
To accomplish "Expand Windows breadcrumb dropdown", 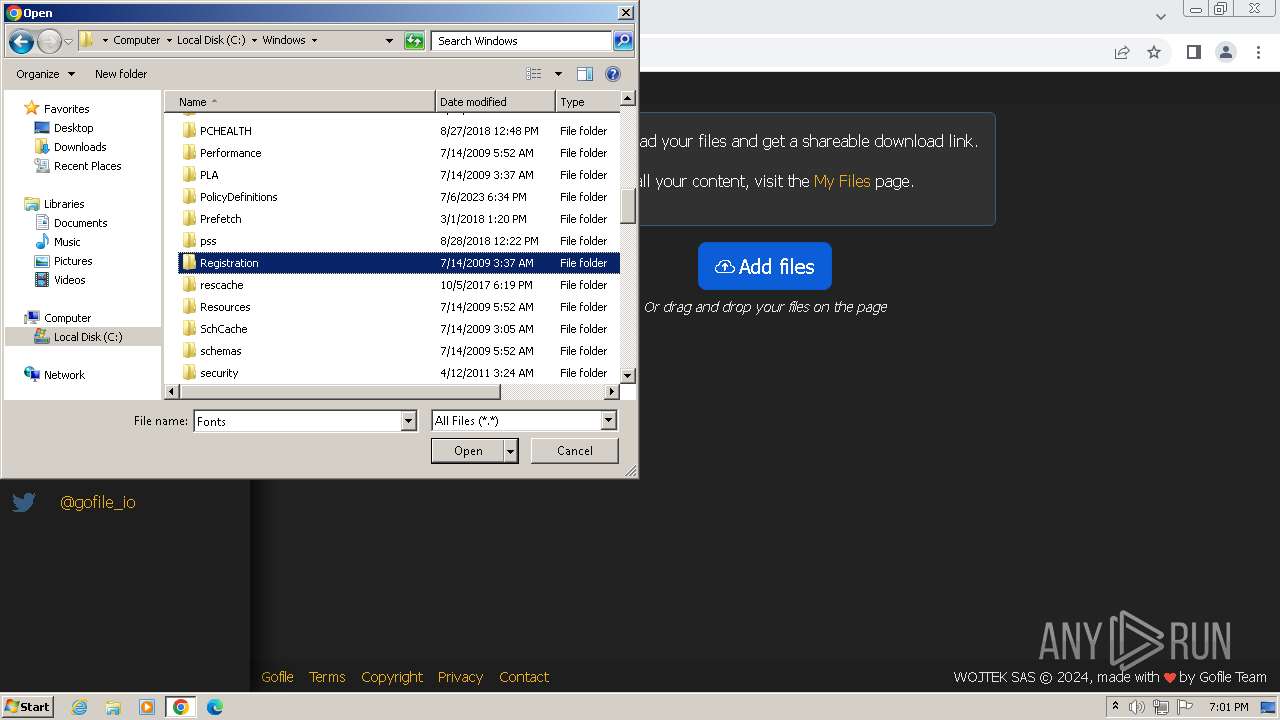I will click(314, 41).
